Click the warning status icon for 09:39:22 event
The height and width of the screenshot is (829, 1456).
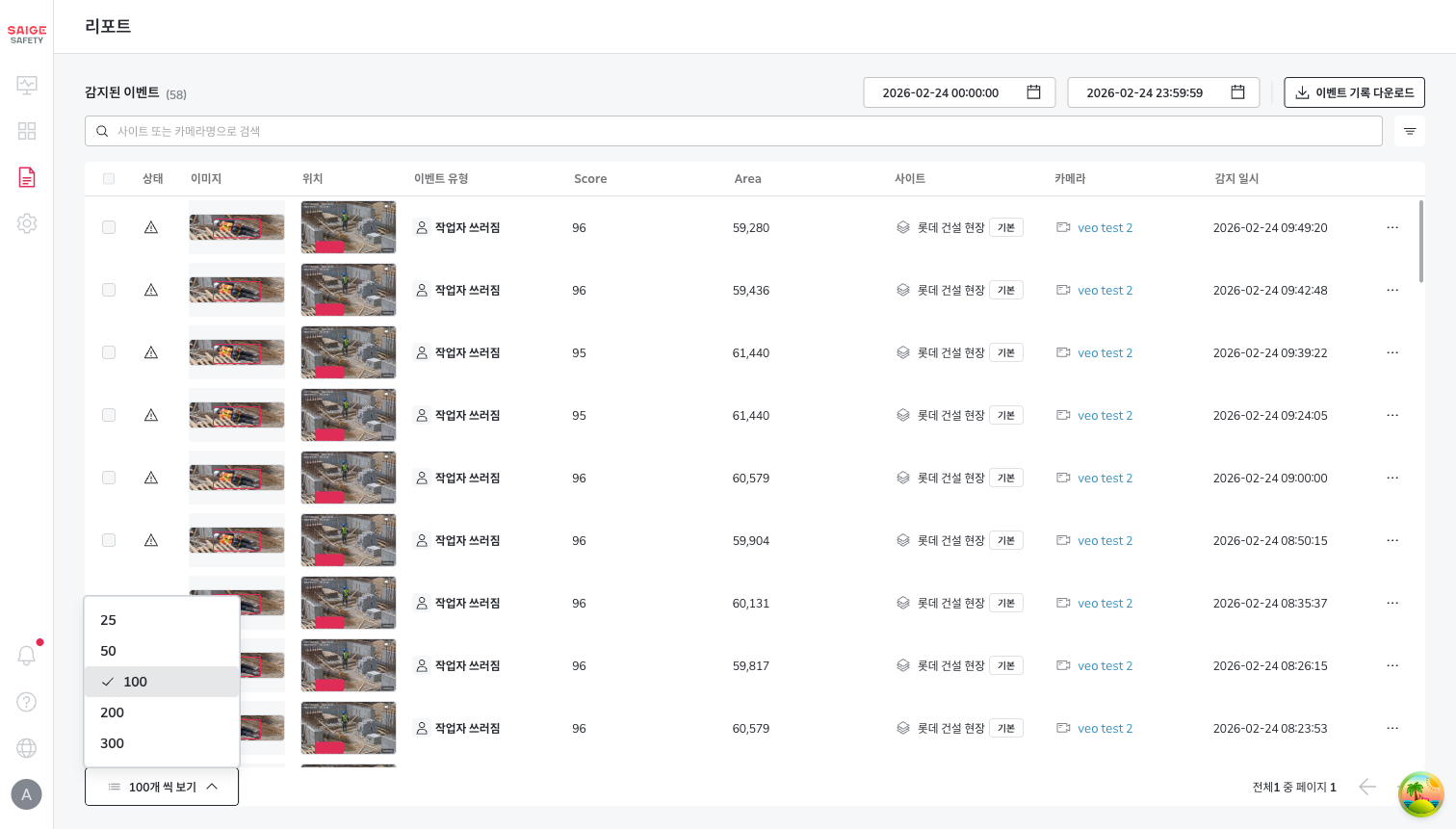(x=151, y=352)
